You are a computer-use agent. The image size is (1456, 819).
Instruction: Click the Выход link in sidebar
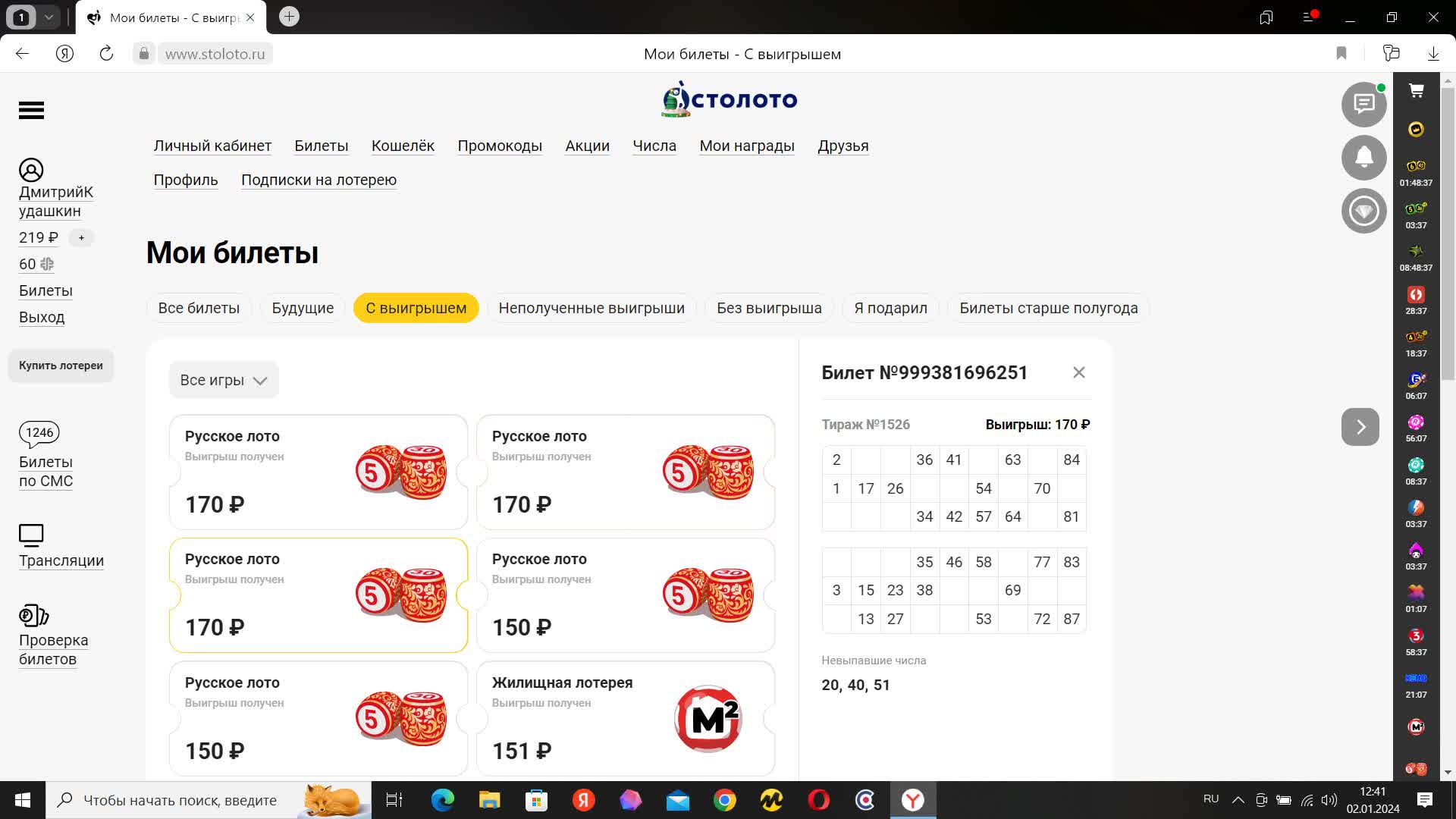(x=42, y=317)
